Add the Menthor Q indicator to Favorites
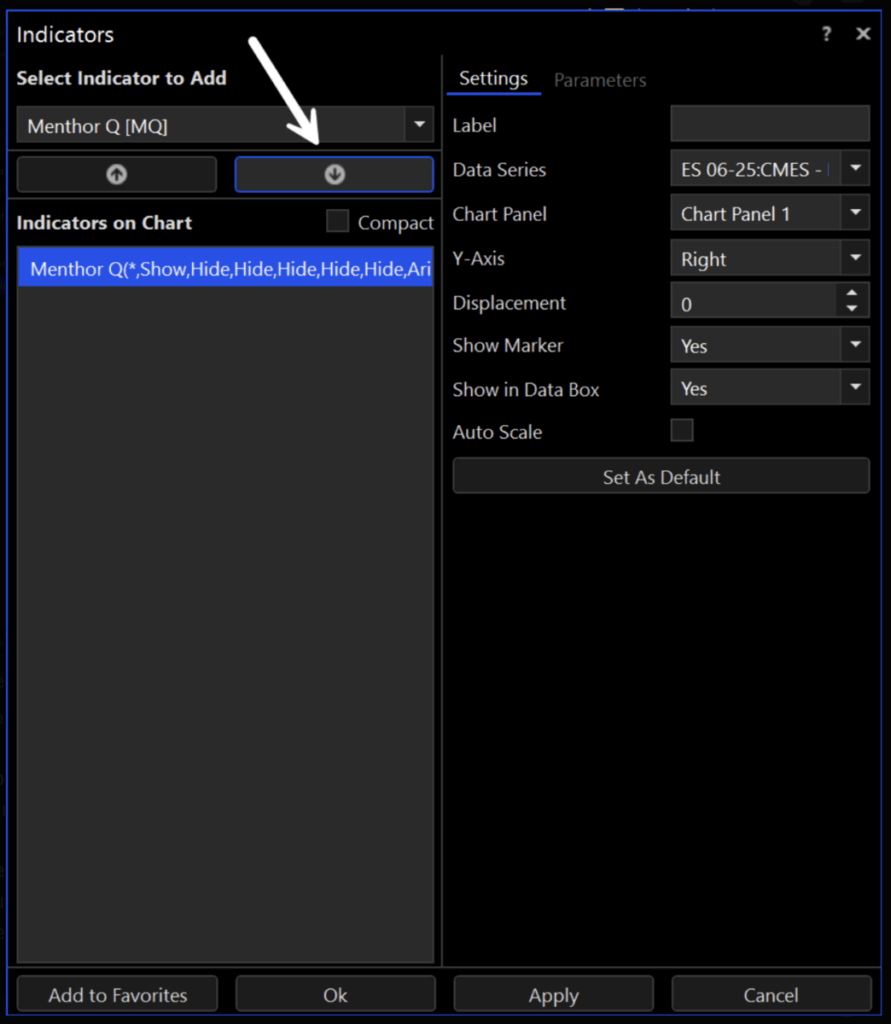This screenshot has width=891, height=1024. coord(116,994)
